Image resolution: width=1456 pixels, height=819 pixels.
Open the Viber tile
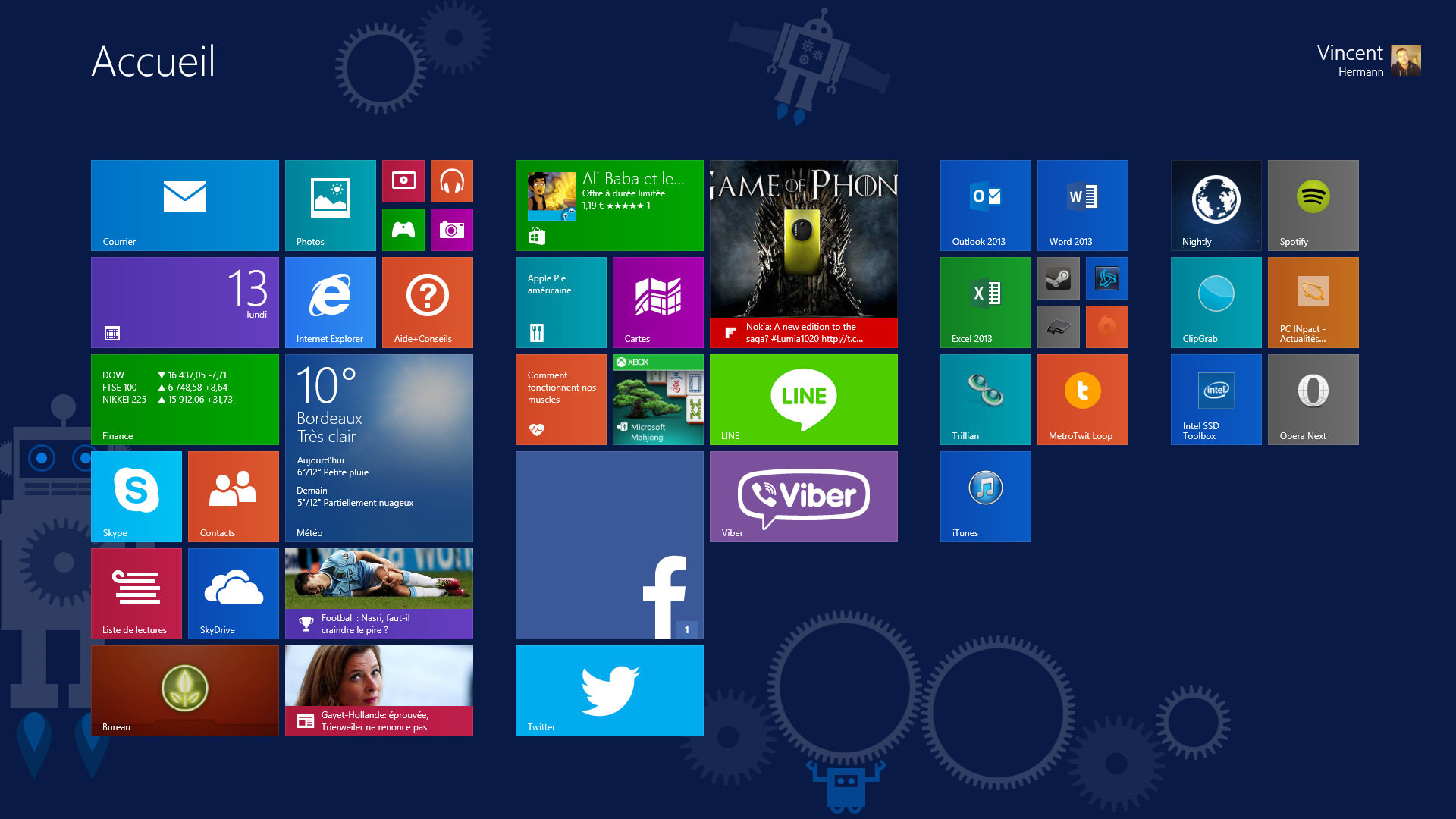[803, 496]
